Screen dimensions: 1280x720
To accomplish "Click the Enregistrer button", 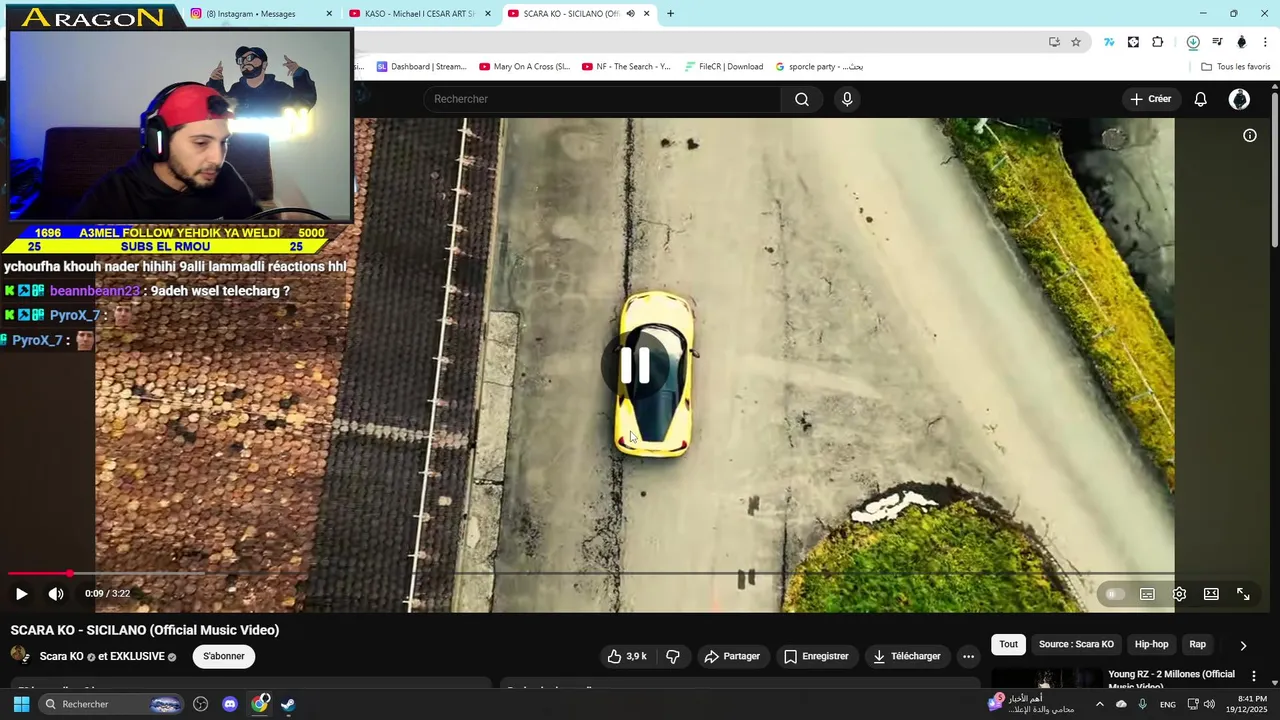I will (816, 657).
